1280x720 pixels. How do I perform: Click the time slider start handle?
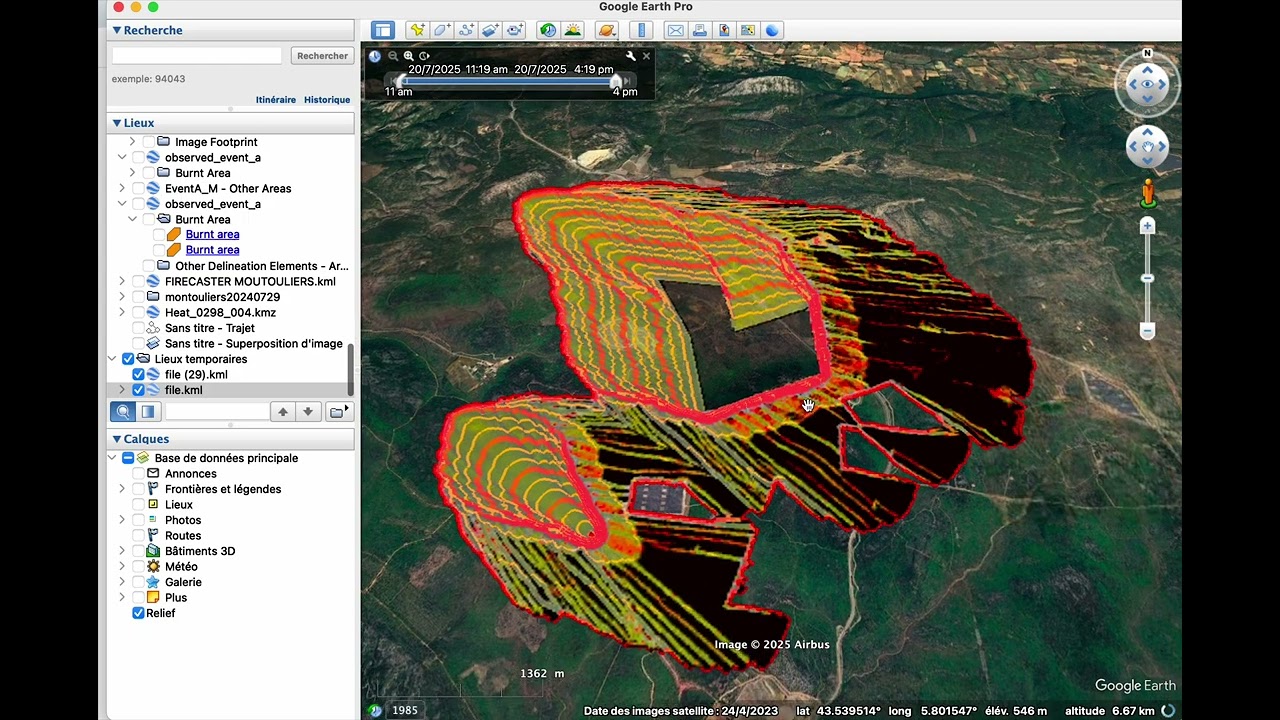pyautogui.click(x=400, y=80)
